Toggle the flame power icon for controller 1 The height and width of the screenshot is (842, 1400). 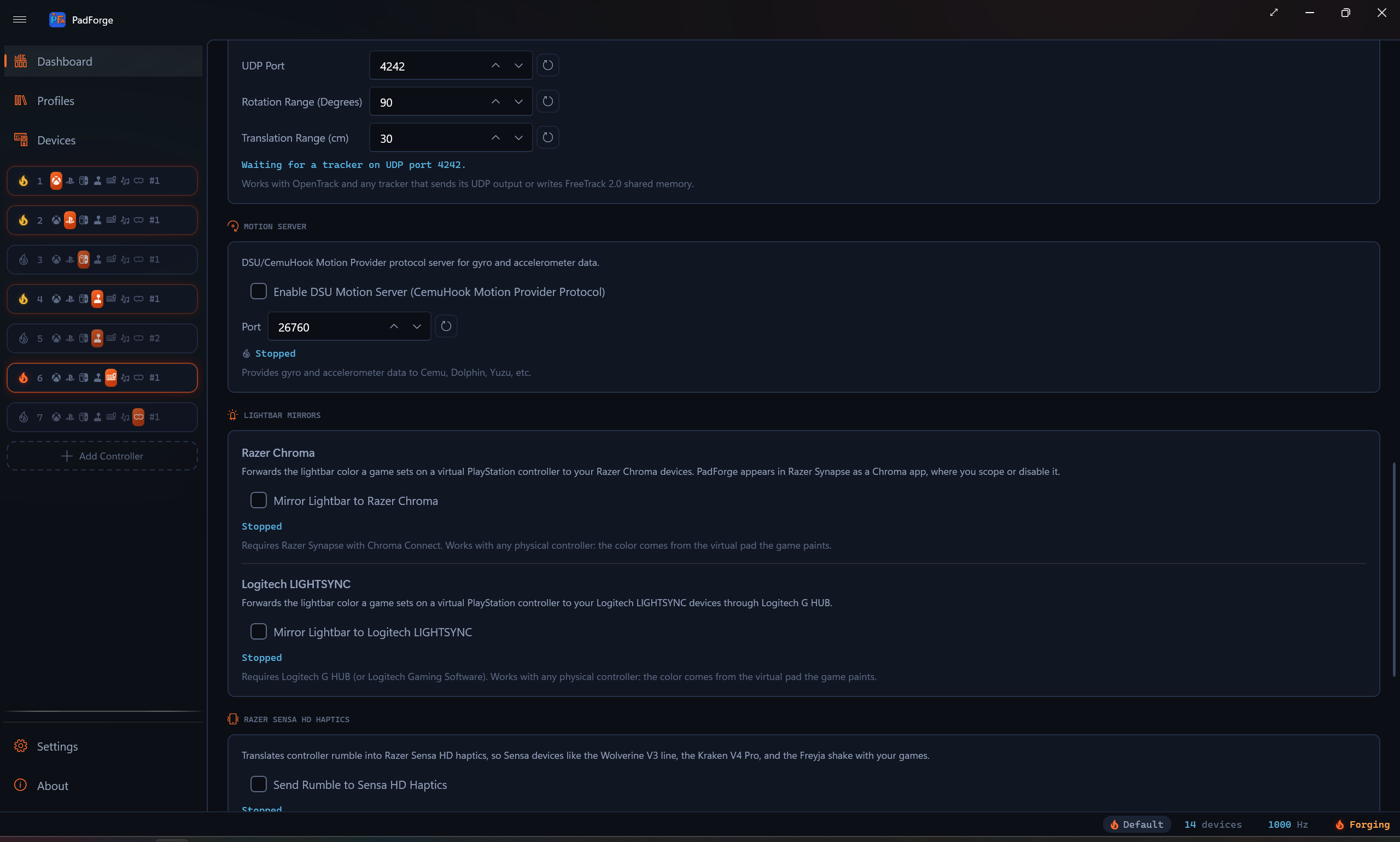pyautogui.click(x=24, y=181)
